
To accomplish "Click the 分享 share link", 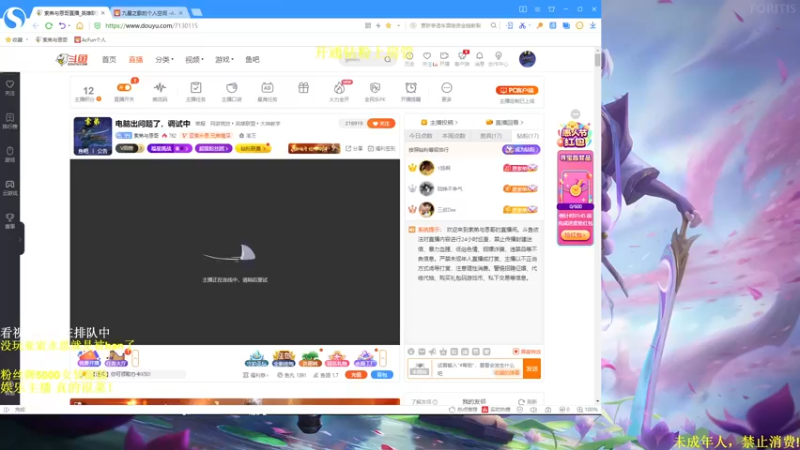I will 354,148.
